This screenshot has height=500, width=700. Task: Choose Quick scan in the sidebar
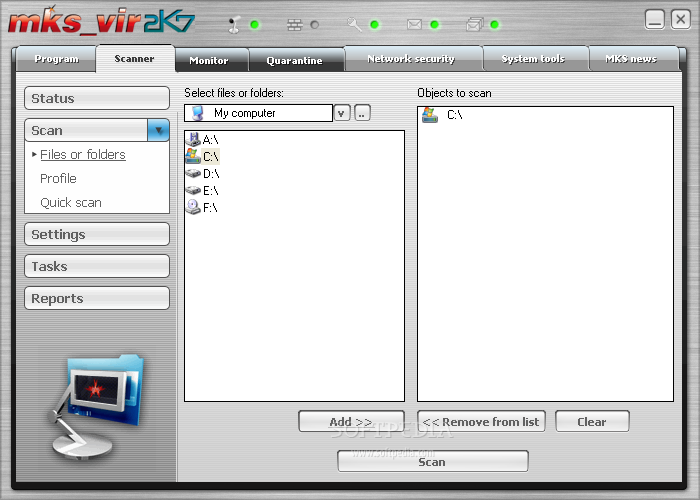(71, 203)
